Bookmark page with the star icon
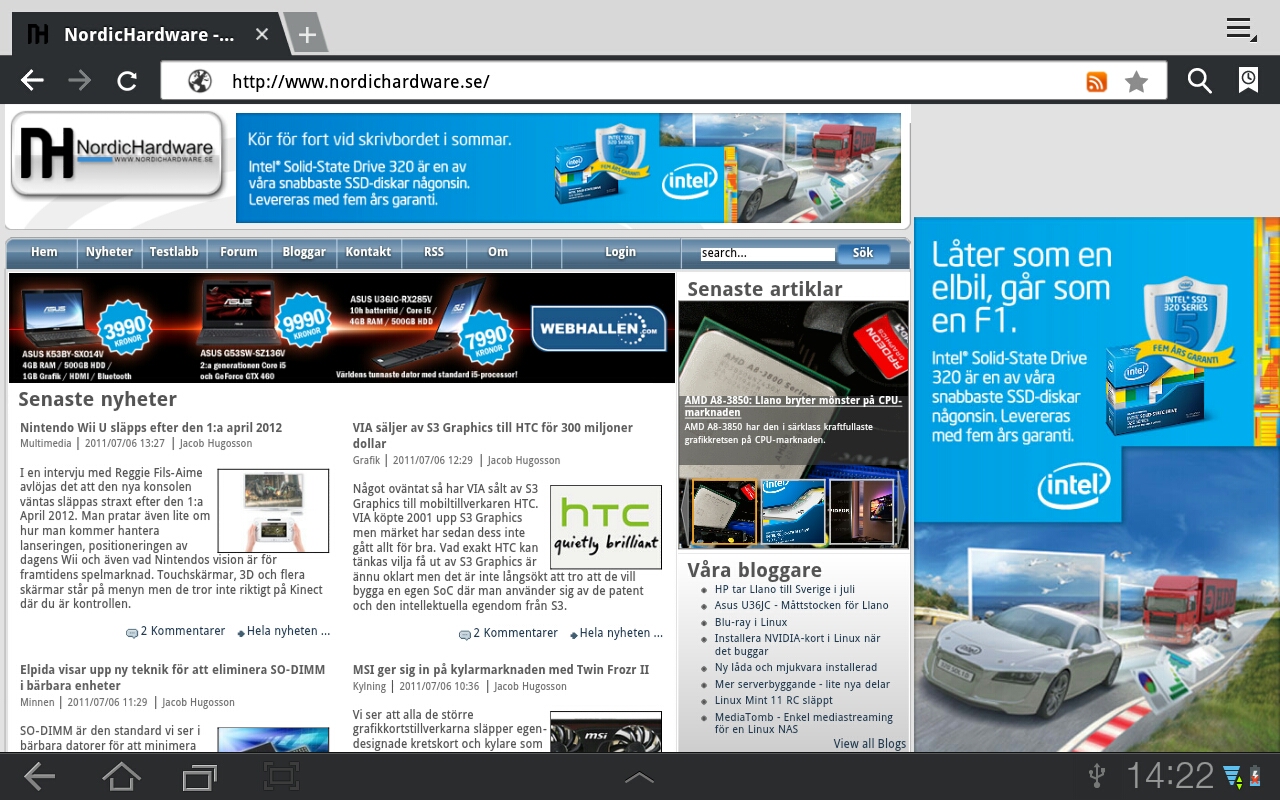1280x800 pixels. [x=1136, y=82]
